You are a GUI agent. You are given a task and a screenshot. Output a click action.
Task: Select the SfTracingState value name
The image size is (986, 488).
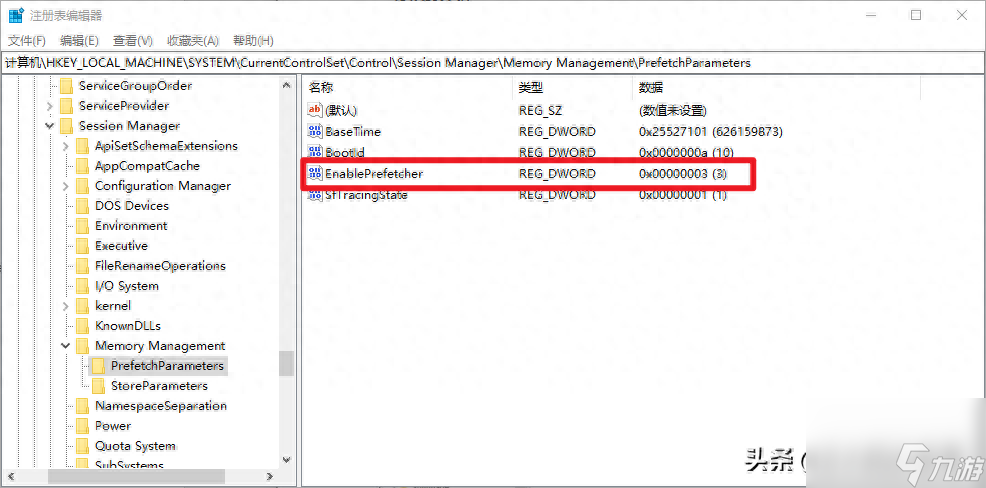366,195
